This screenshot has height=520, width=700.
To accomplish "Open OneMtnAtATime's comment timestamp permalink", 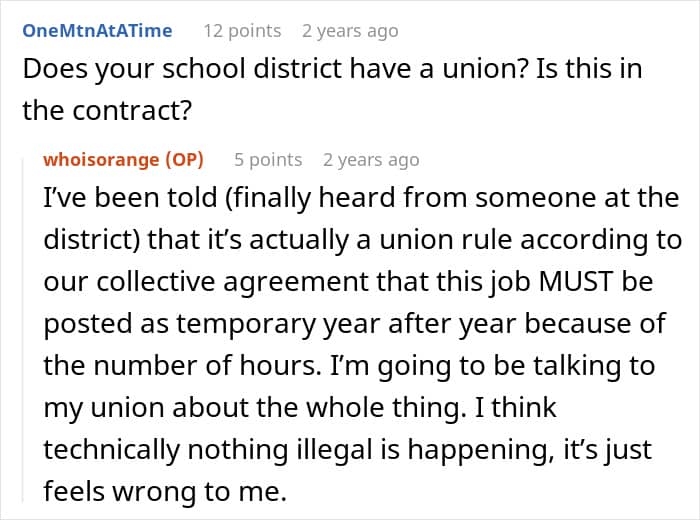I will click(x=350, y=31).
